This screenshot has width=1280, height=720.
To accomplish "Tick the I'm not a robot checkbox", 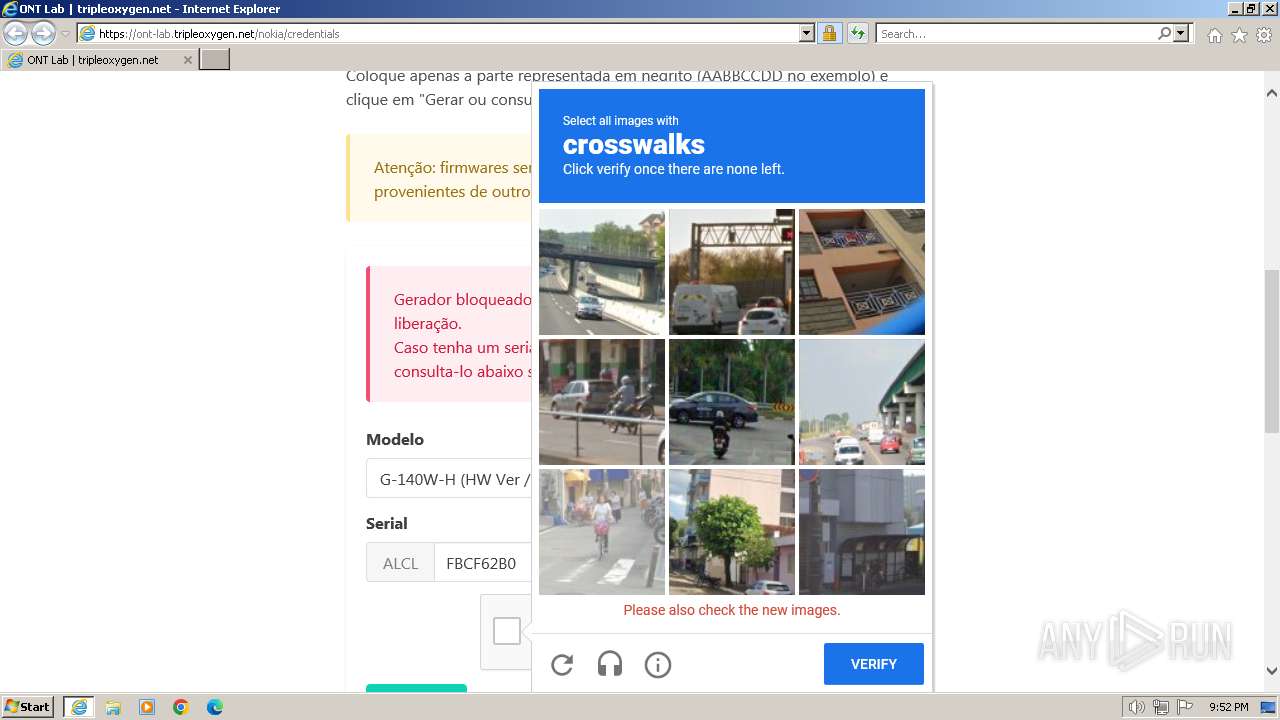I will 507,631.
